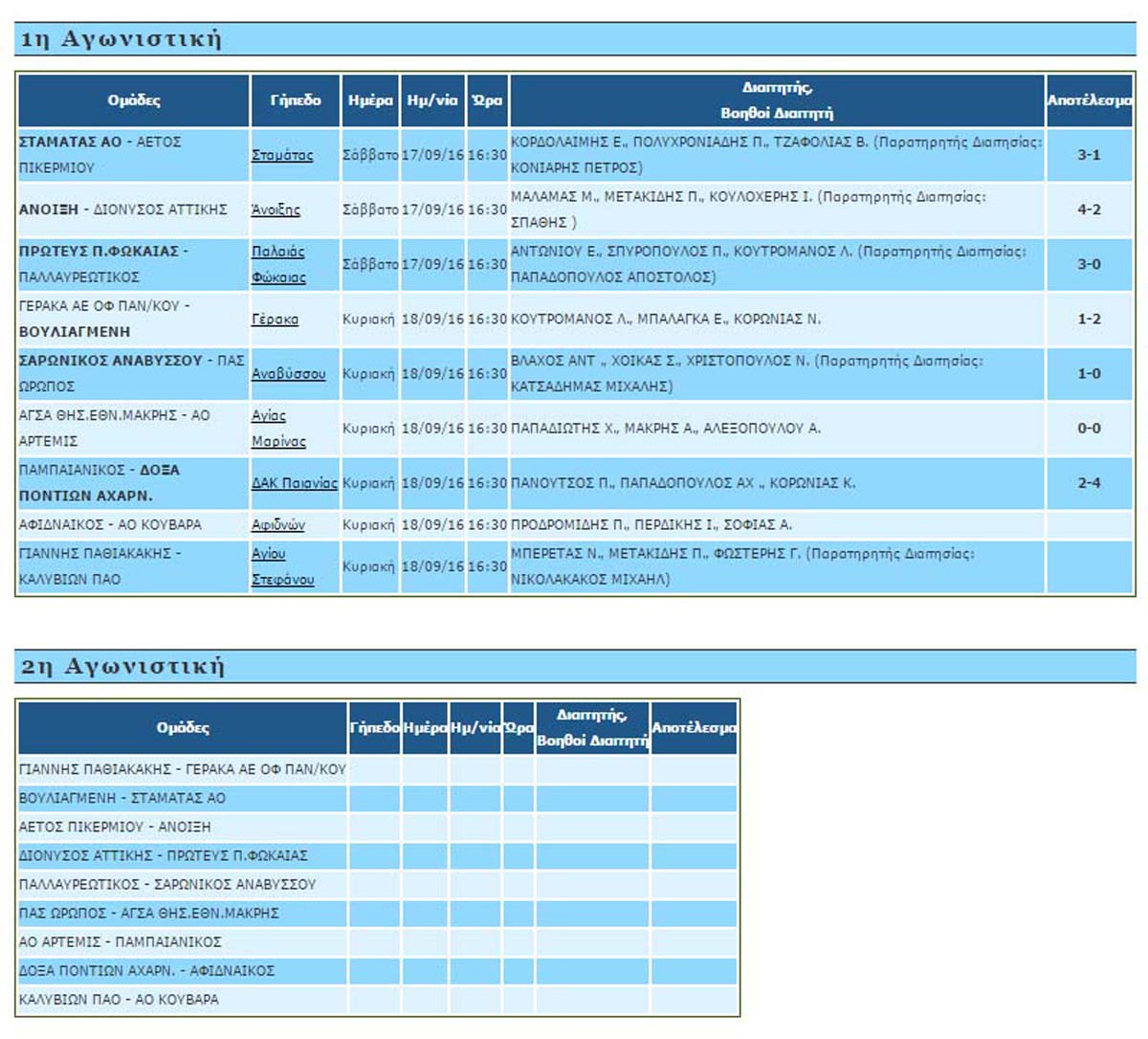Click referees ΚΟΥΤΡΟΜΑΝΟΣ Λ., ΜΠΑΛΑΓΚΑ Ε. cell
Screen dimensions: 1148x1039
click(777, 320)
